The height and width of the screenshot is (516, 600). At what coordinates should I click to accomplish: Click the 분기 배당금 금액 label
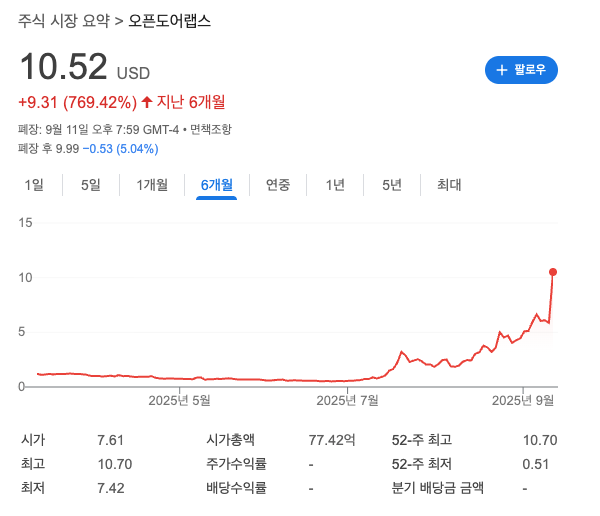[437, 488]
